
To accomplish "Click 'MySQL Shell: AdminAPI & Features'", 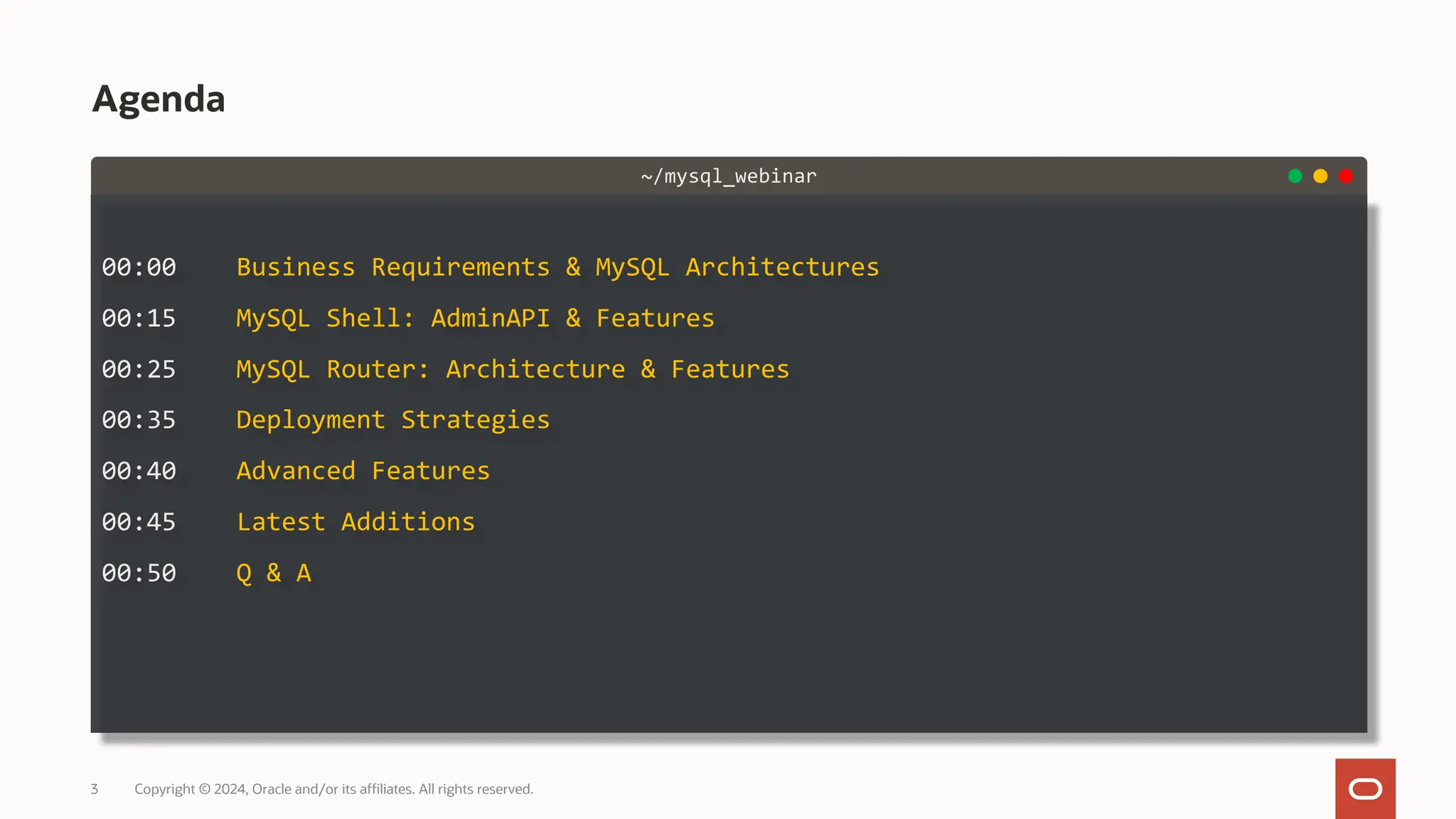I will (x=475, y=318).
